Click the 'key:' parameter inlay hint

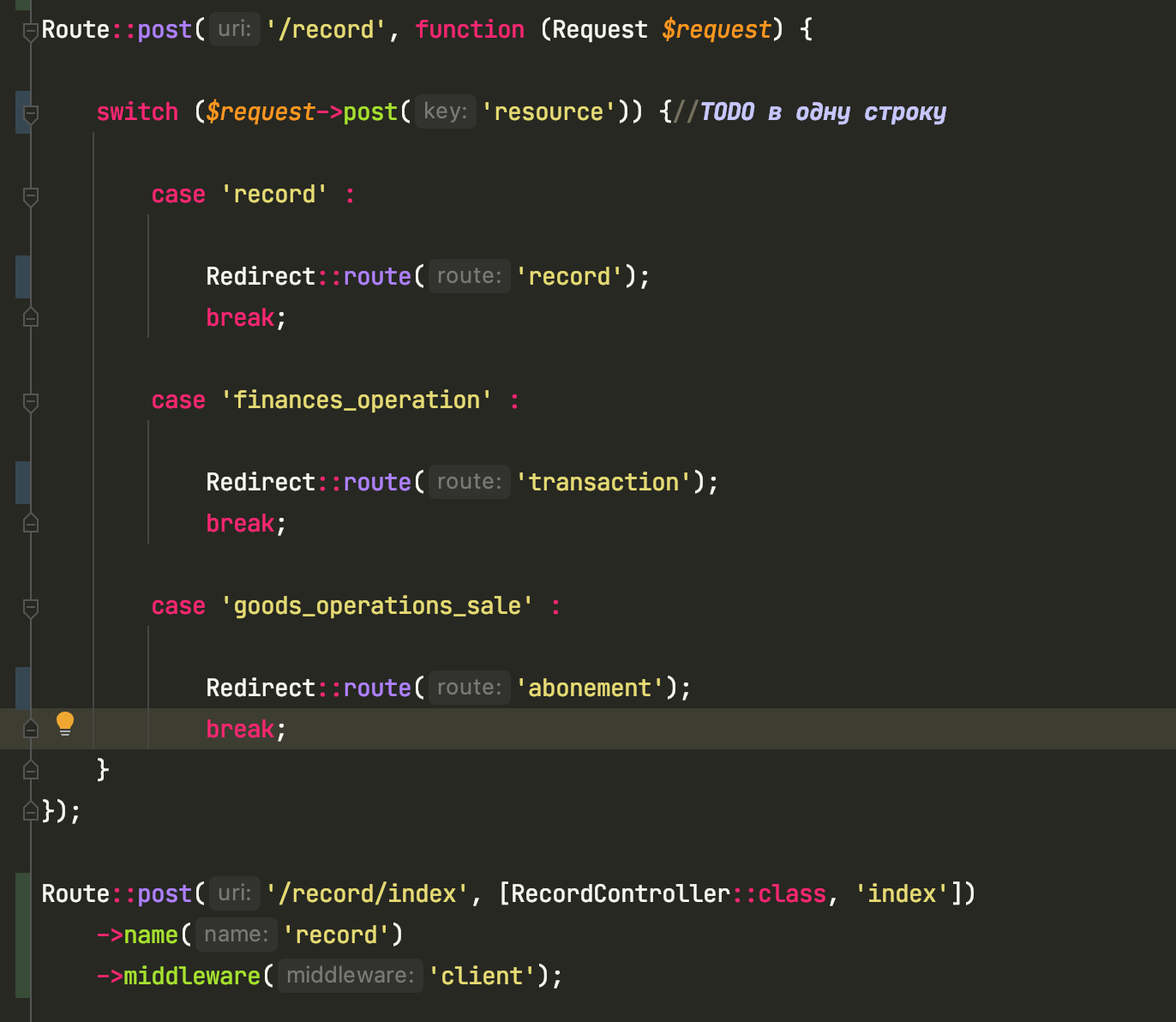(445, 112)
